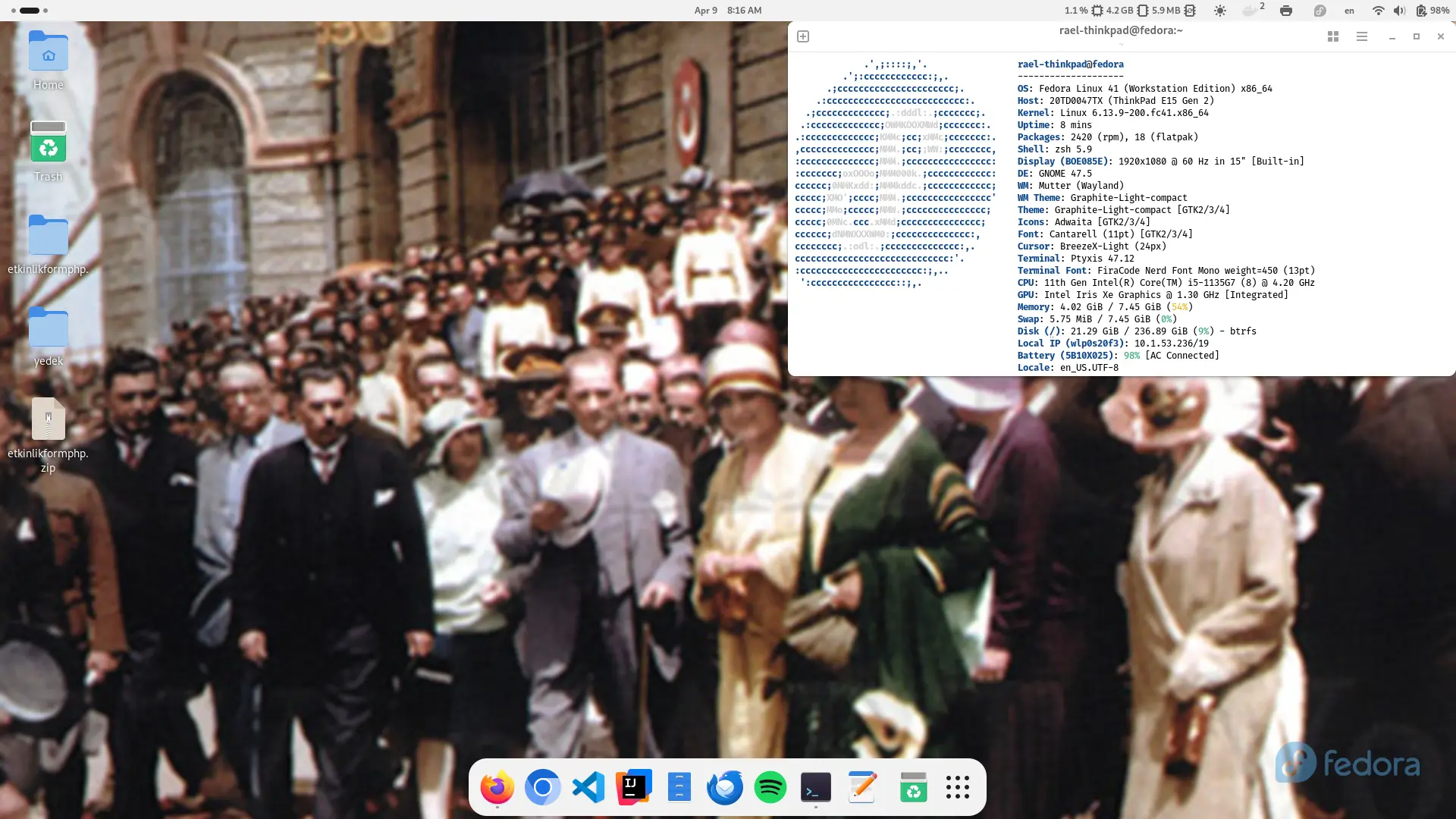This screenshot has height=819, width=1456.
Task: Click the Fedora logo tray icon
Action: [x=1320, y=11]
